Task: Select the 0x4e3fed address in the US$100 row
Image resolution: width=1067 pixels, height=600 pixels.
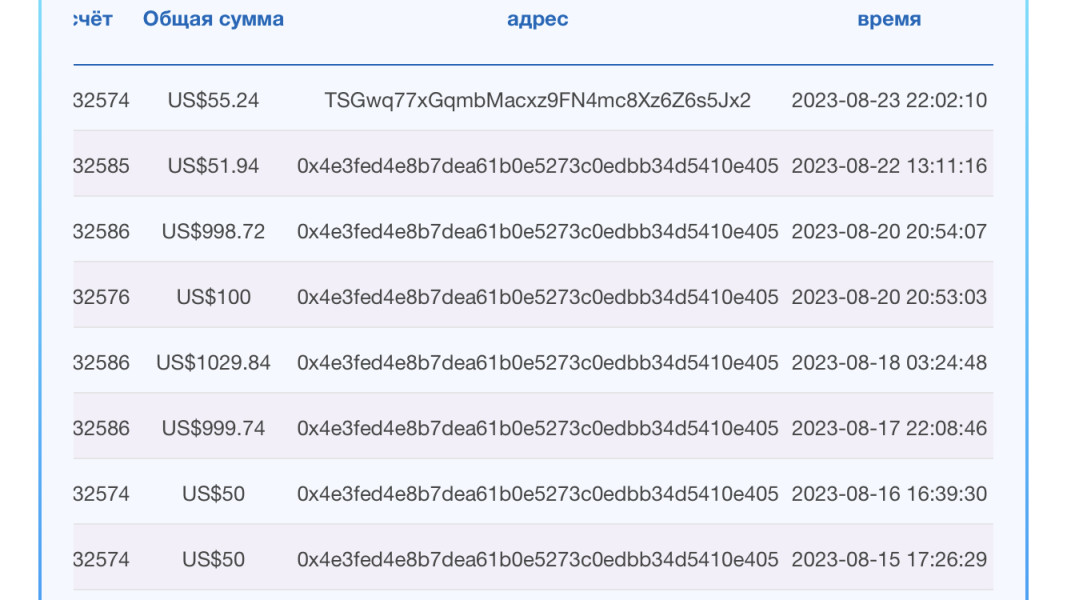Action: click(x=537, y=297)
